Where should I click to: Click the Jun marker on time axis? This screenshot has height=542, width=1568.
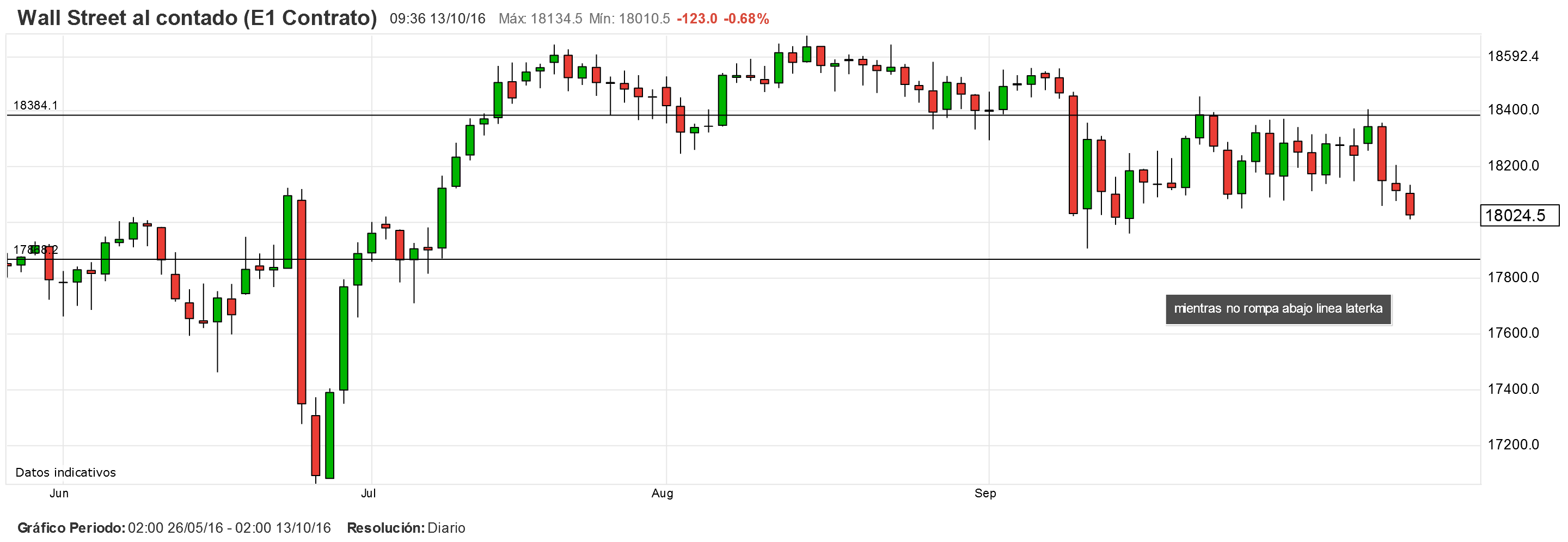(x=59, y=494)
